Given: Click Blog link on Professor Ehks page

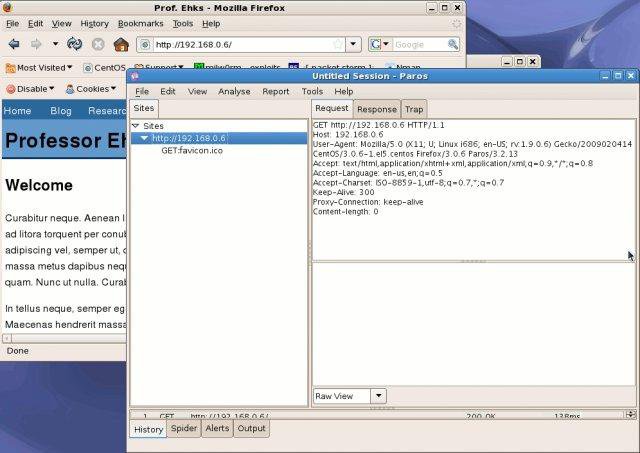Looking at the screenshot, I should (61, 111).
